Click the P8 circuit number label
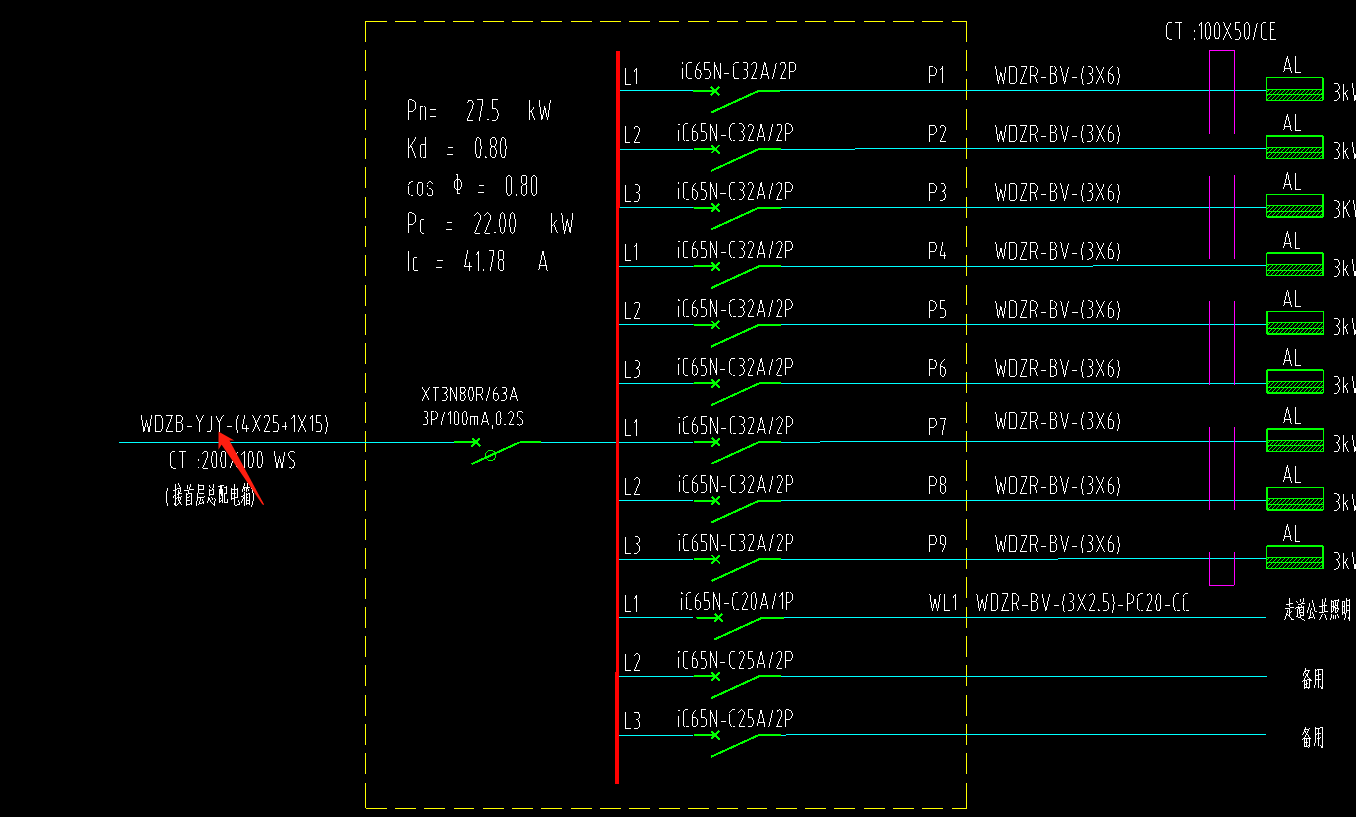 [936, 484]
